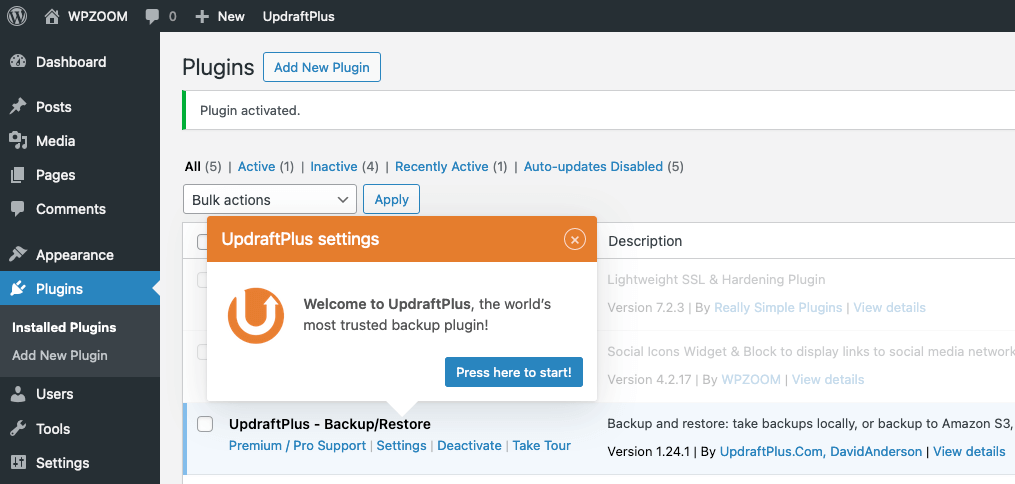This screenshot has height=484, width=1015.
Task: Open the WordPress logo menu
Action: pos(17,16)
